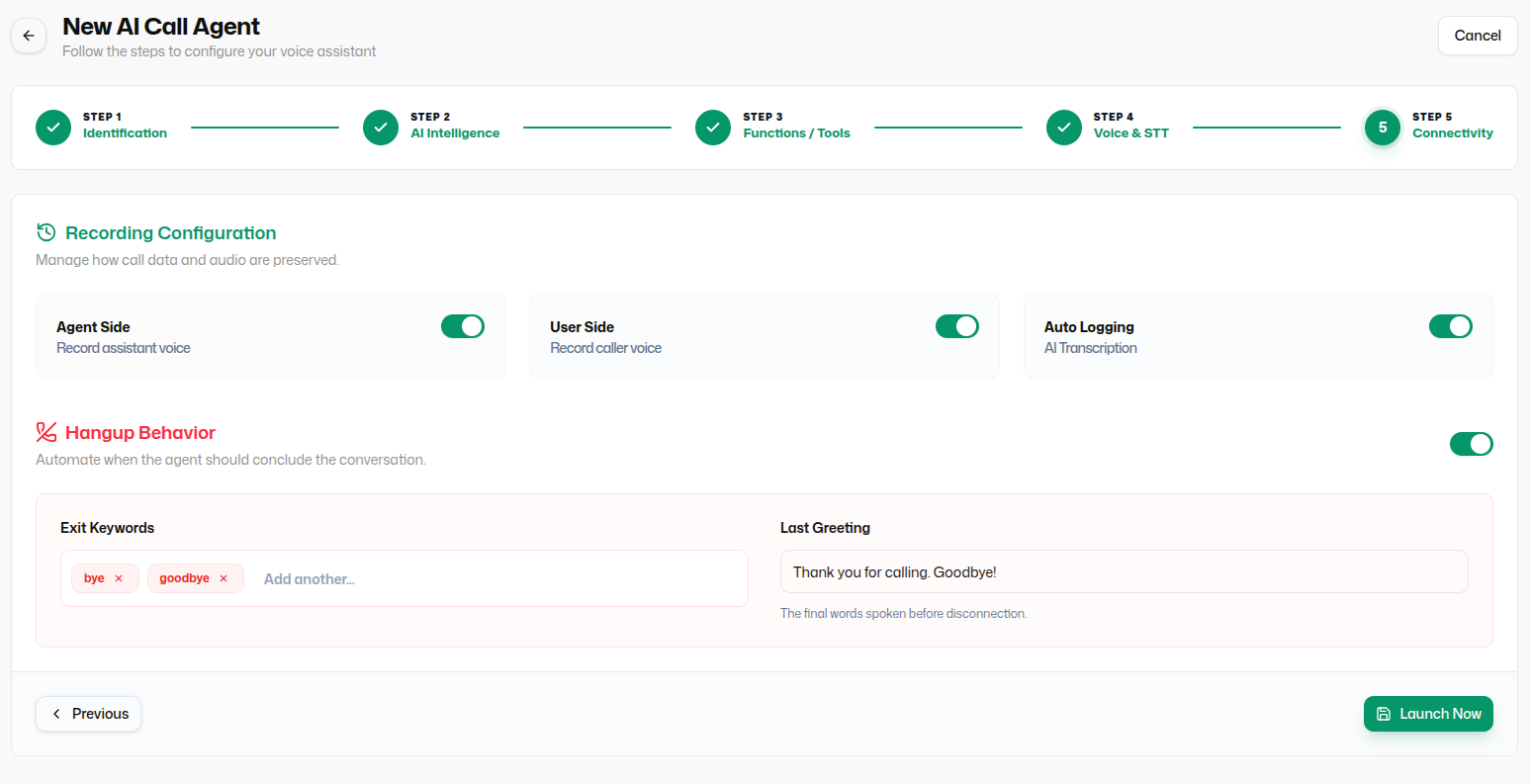Click the "AI Transcription" description
1531x784 pixels.
point(1091,348)
